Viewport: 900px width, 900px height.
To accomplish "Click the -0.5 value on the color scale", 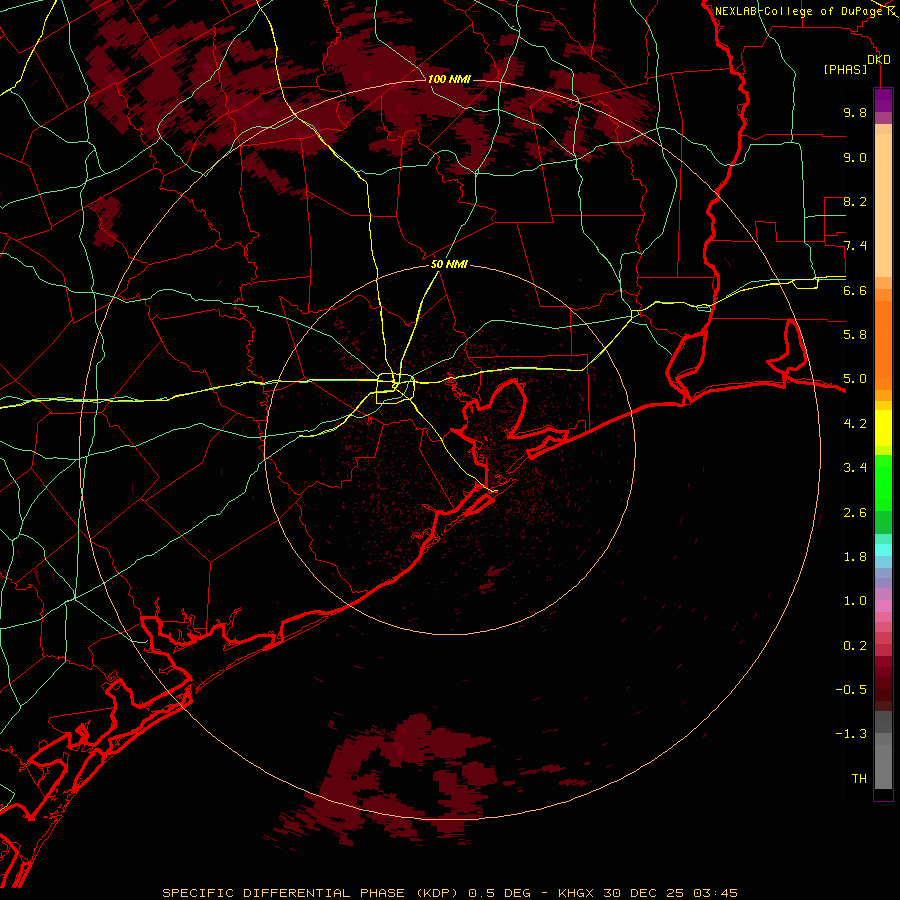I will [851, 690].
